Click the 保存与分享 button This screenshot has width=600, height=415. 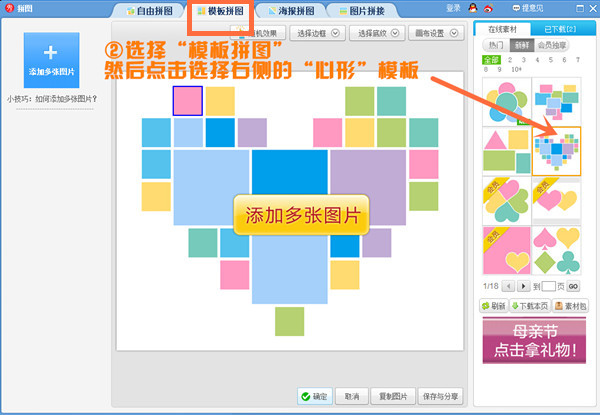point(441,397)
